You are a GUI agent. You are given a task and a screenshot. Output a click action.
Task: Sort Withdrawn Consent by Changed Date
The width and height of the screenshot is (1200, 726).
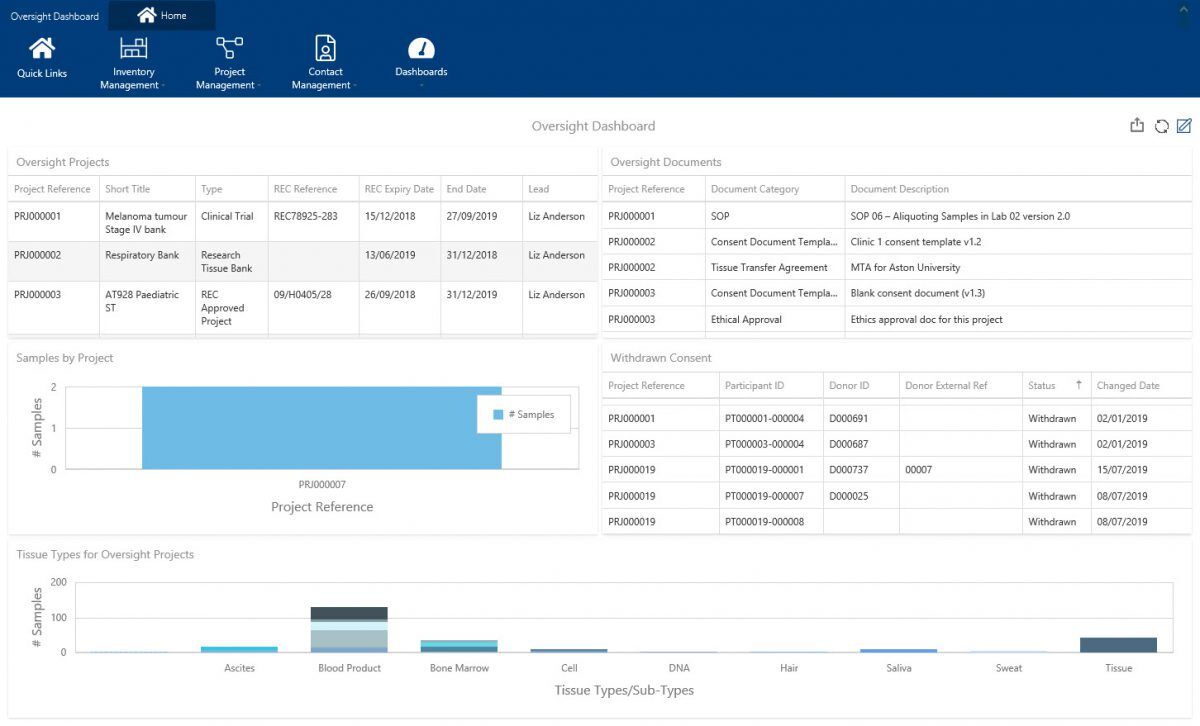point(1141,386)
